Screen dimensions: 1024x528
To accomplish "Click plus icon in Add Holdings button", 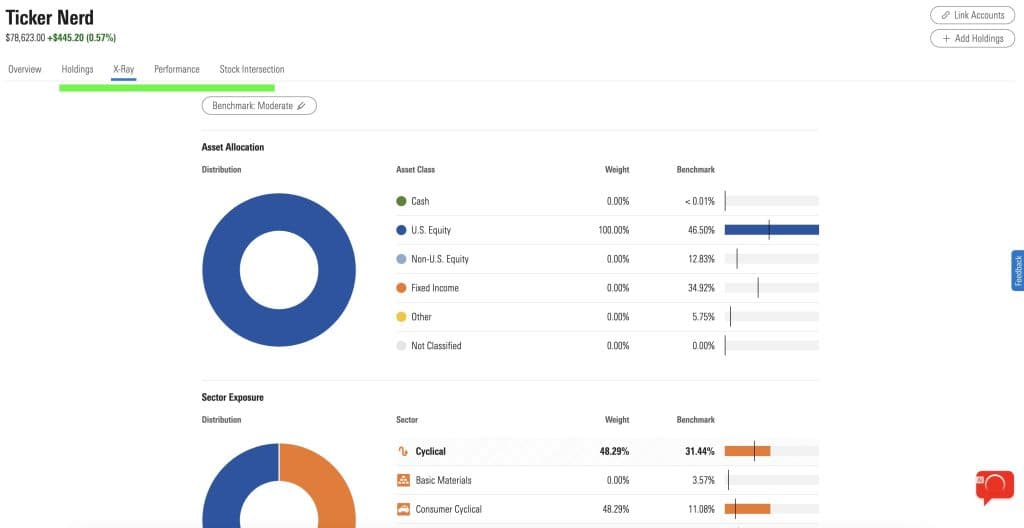I will (x=946, y=39).
